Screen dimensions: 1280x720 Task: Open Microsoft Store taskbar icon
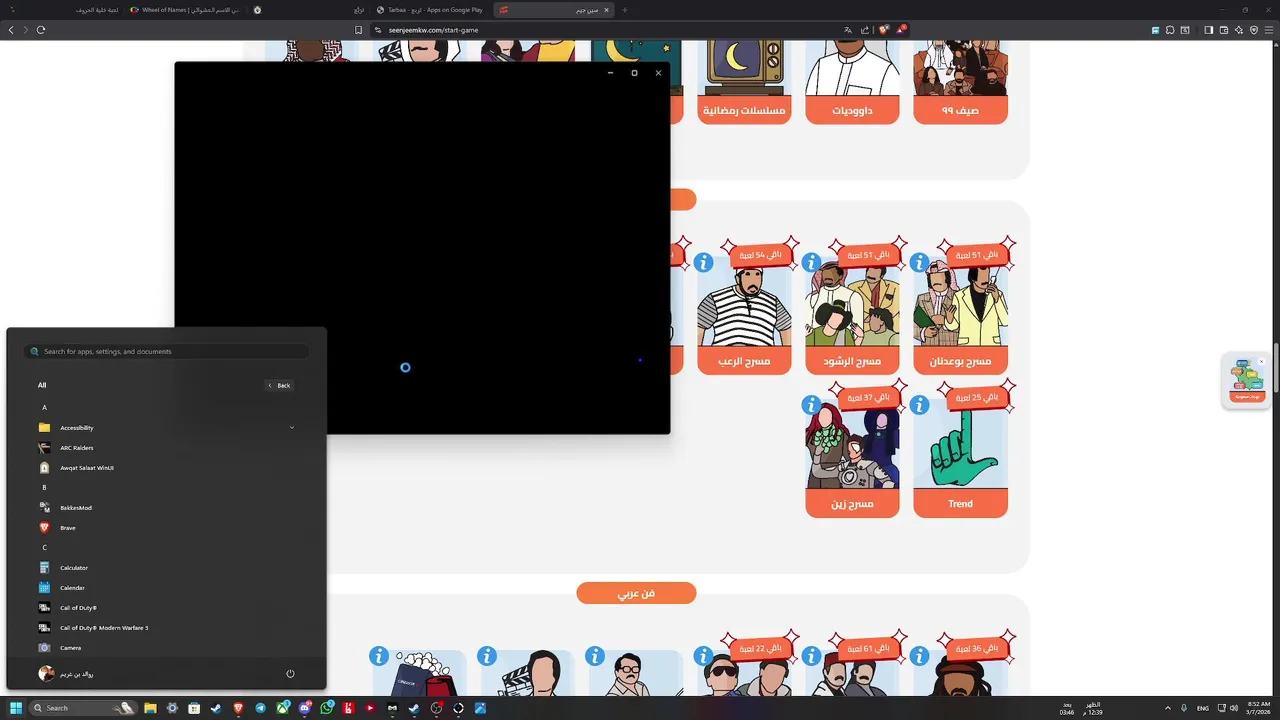(194, 708)
